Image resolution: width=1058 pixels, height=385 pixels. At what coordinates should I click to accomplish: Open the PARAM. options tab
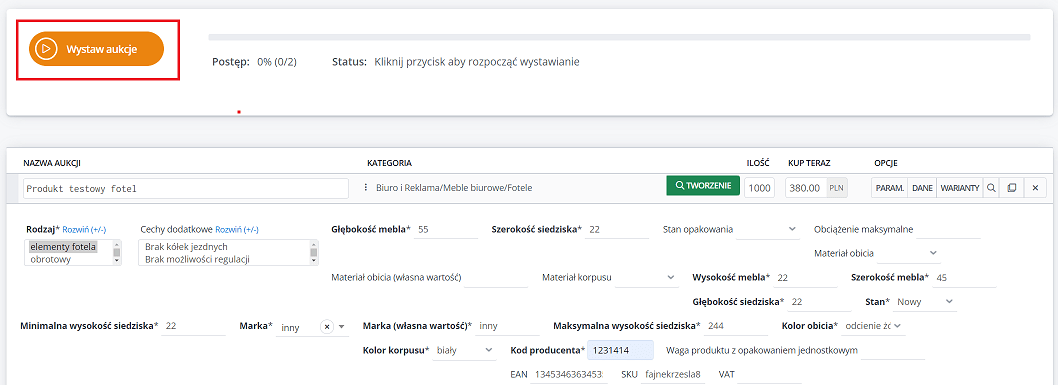coord(889,188)
